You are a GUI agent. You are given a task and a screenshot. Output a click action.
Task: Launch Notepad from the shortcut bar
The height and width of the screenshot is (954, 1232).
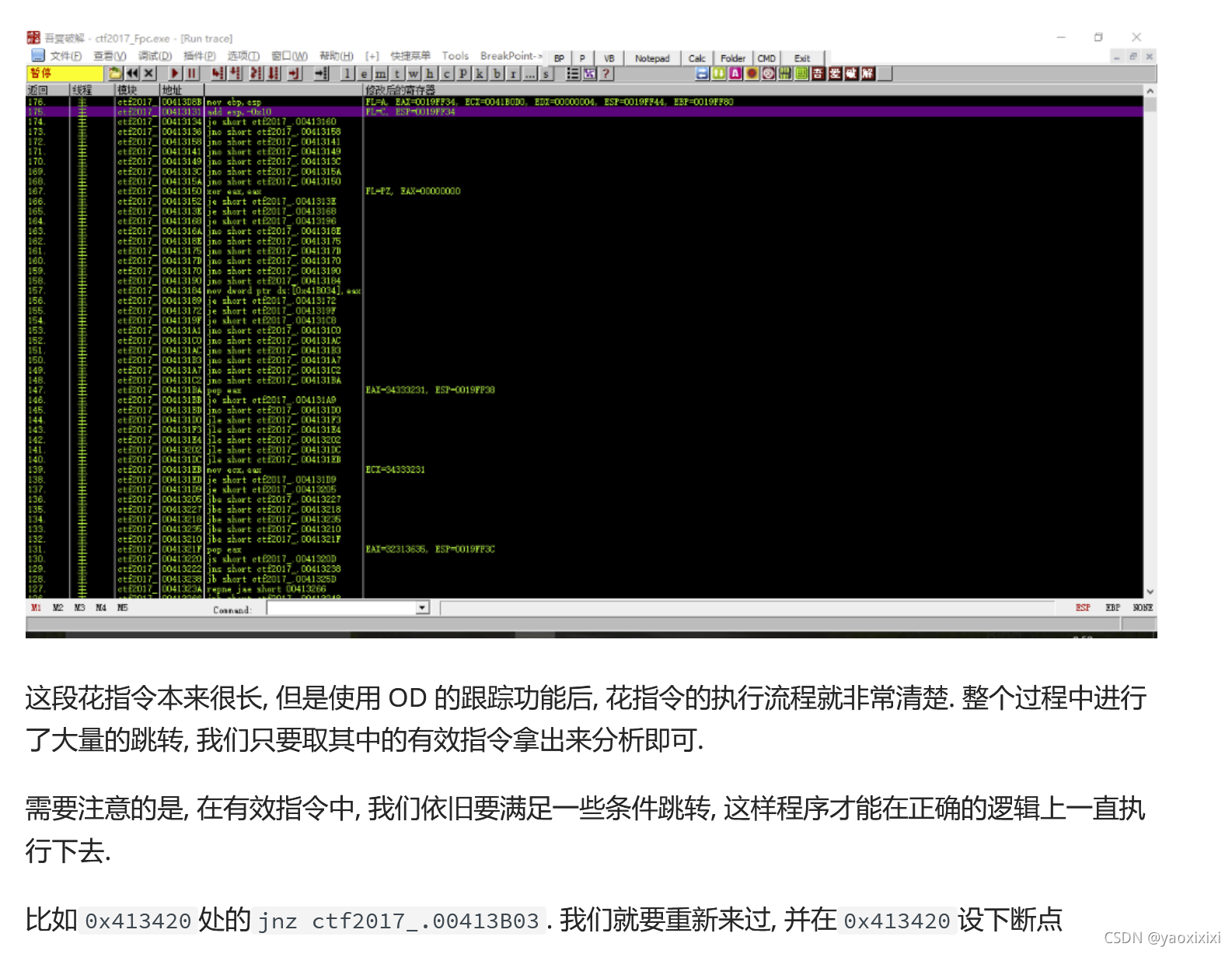click(x=652, y=58)
